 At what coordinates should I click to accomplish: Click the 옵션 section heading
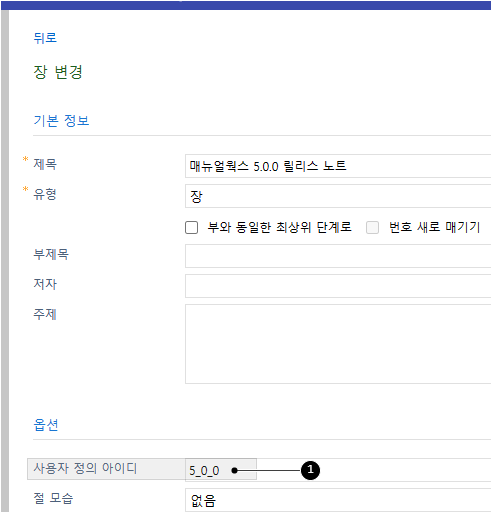point(46,425)
